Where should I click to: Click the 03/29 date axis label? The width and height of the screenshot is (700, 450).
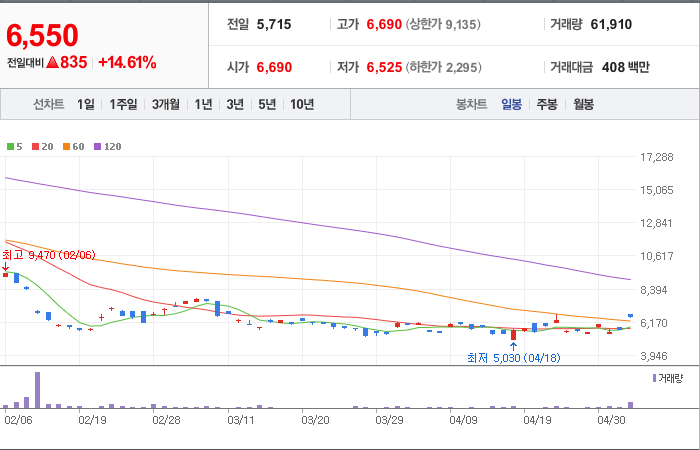[389, 420]
